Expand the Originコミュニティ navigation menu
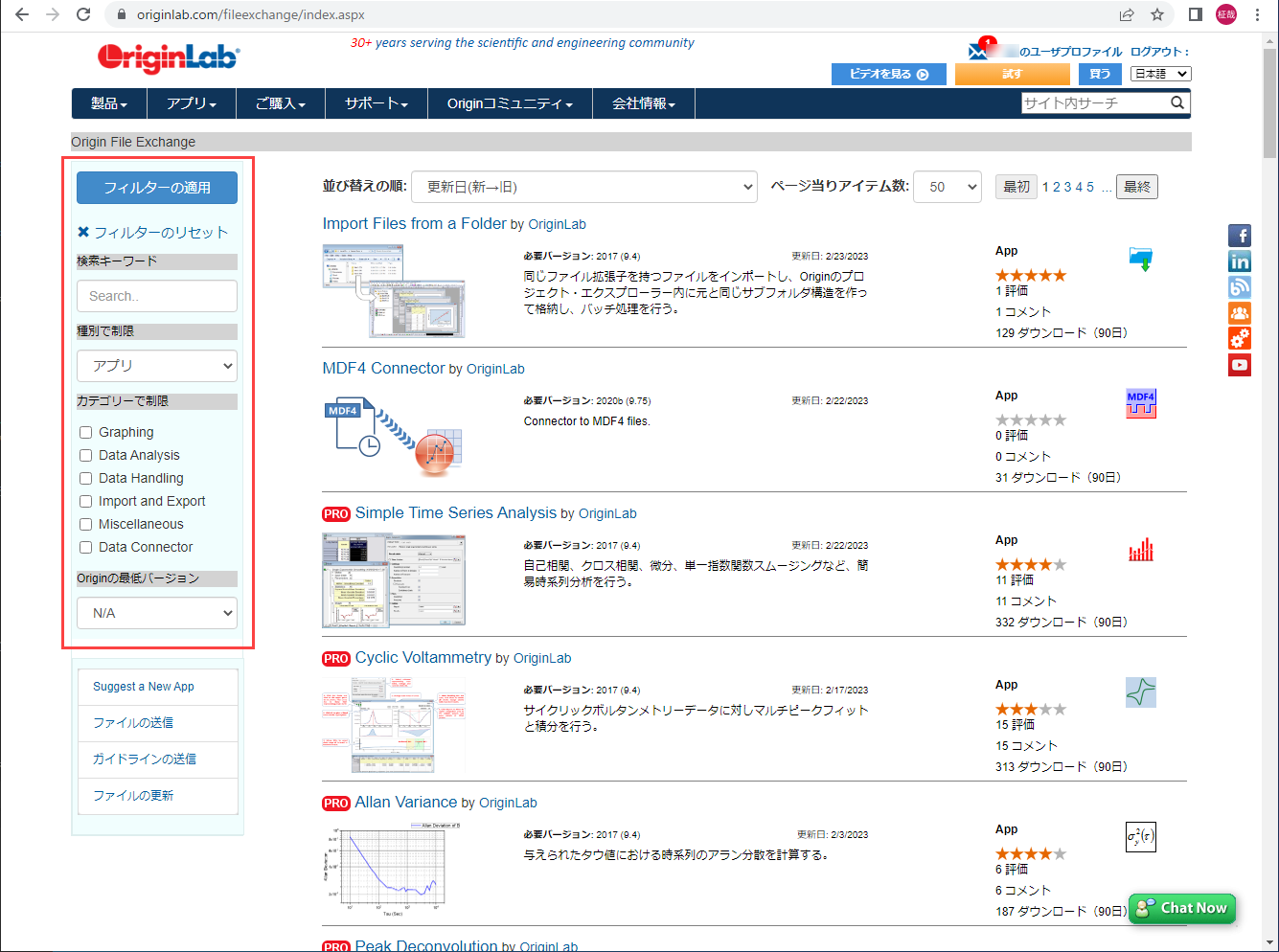Image resolution: width=1279 pixels, height=952 pixels. (x=510, y=103)
